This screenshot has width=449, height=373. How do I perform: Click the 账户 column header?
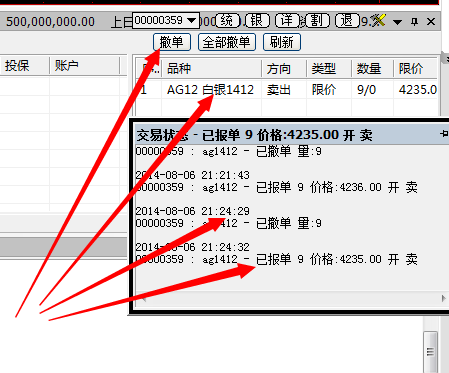coord(84,66)
